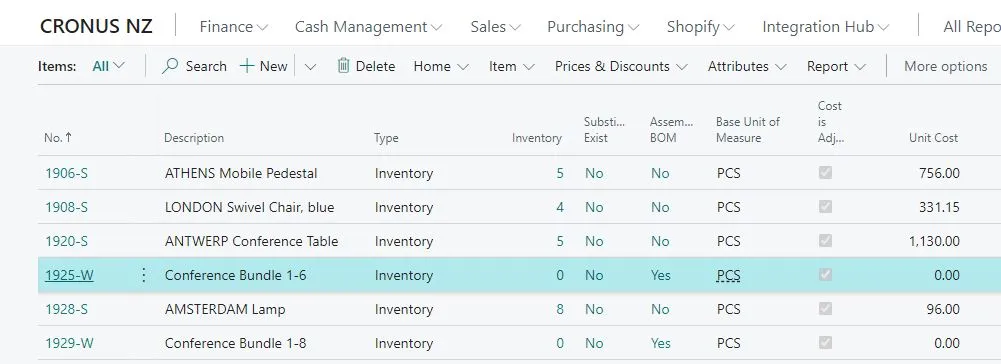Toggle Cost is Adjusted checkbox for 1929-W
The image size is (1001, 364).
pyautogui.click(x=825, y=342)
